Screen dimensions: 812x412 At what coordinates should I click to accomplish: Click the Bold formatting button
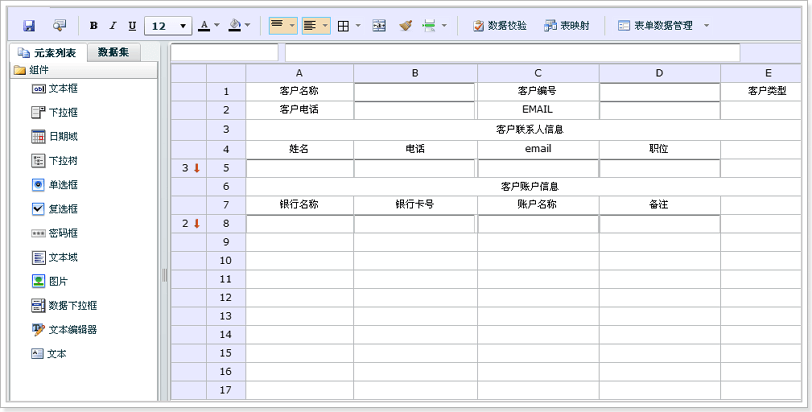tap(94, 26)
